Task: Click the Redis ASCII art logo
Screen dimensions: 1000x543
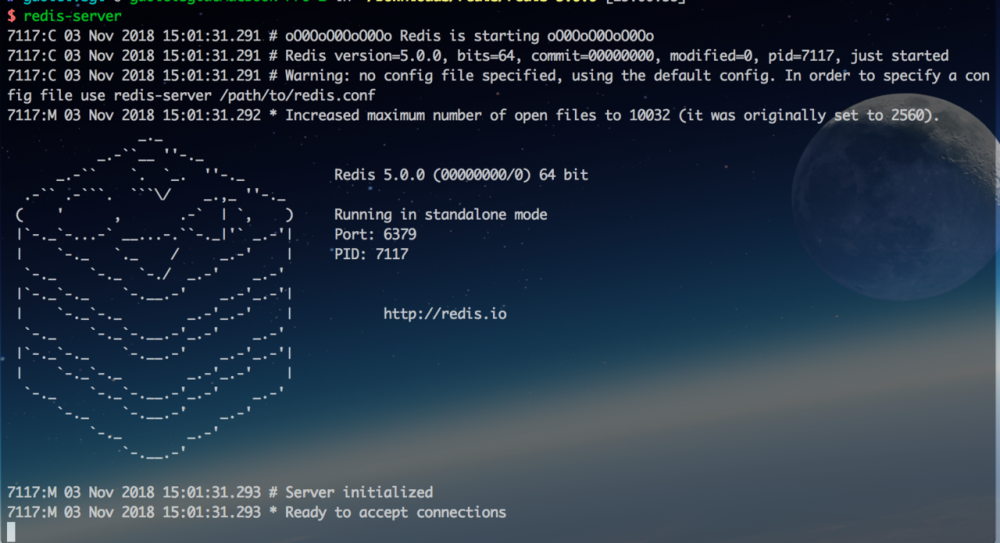Action: pyautogui.click(x=154, y=297)
